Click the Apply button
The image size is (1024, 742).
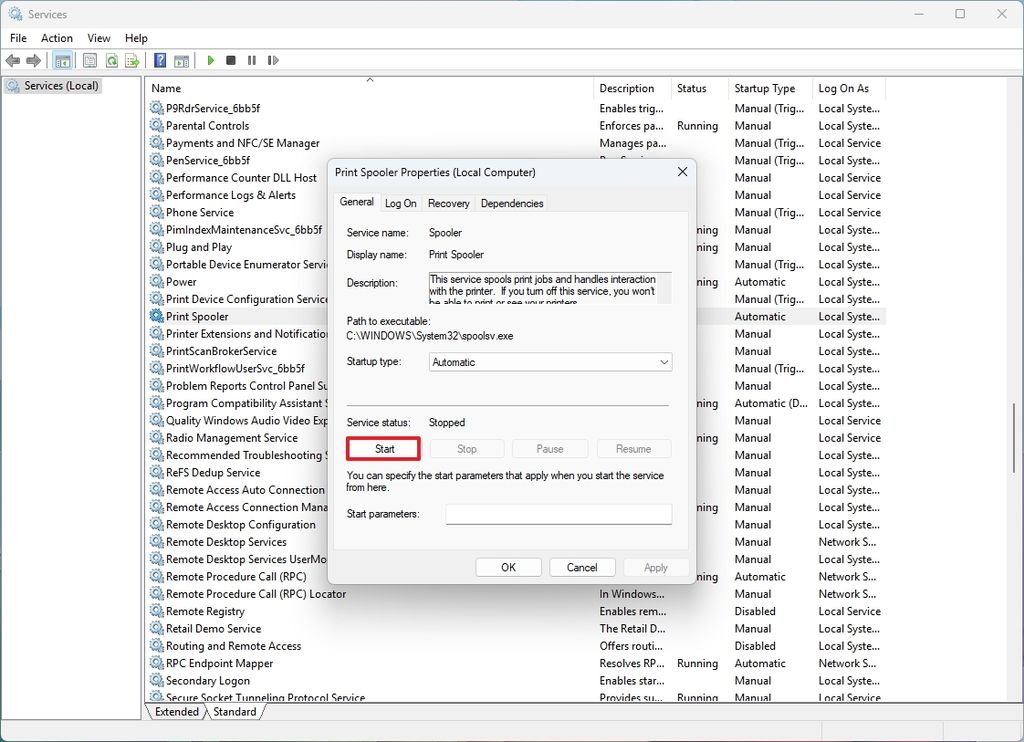[655, 567]
